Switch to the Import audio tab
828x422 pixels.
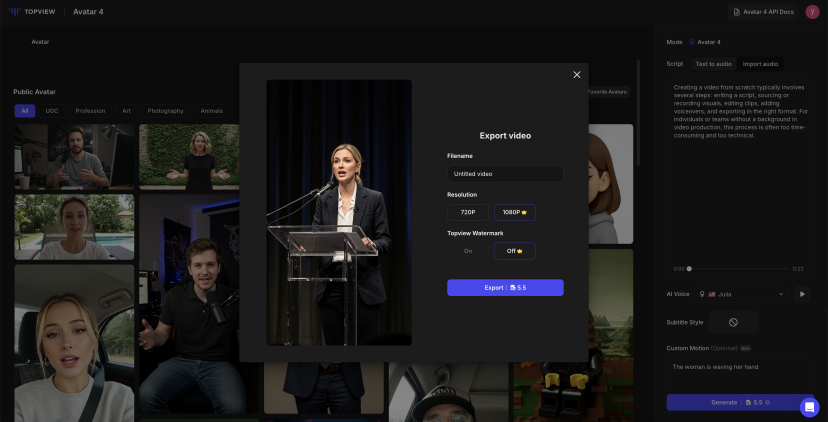pos(760,64)
